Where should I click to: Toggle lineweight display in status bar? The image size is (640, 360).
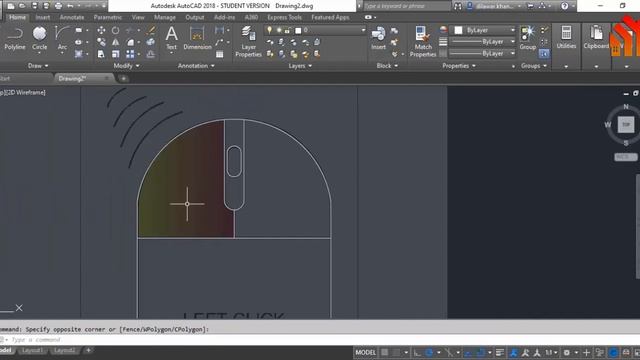(x=500, y=352)
